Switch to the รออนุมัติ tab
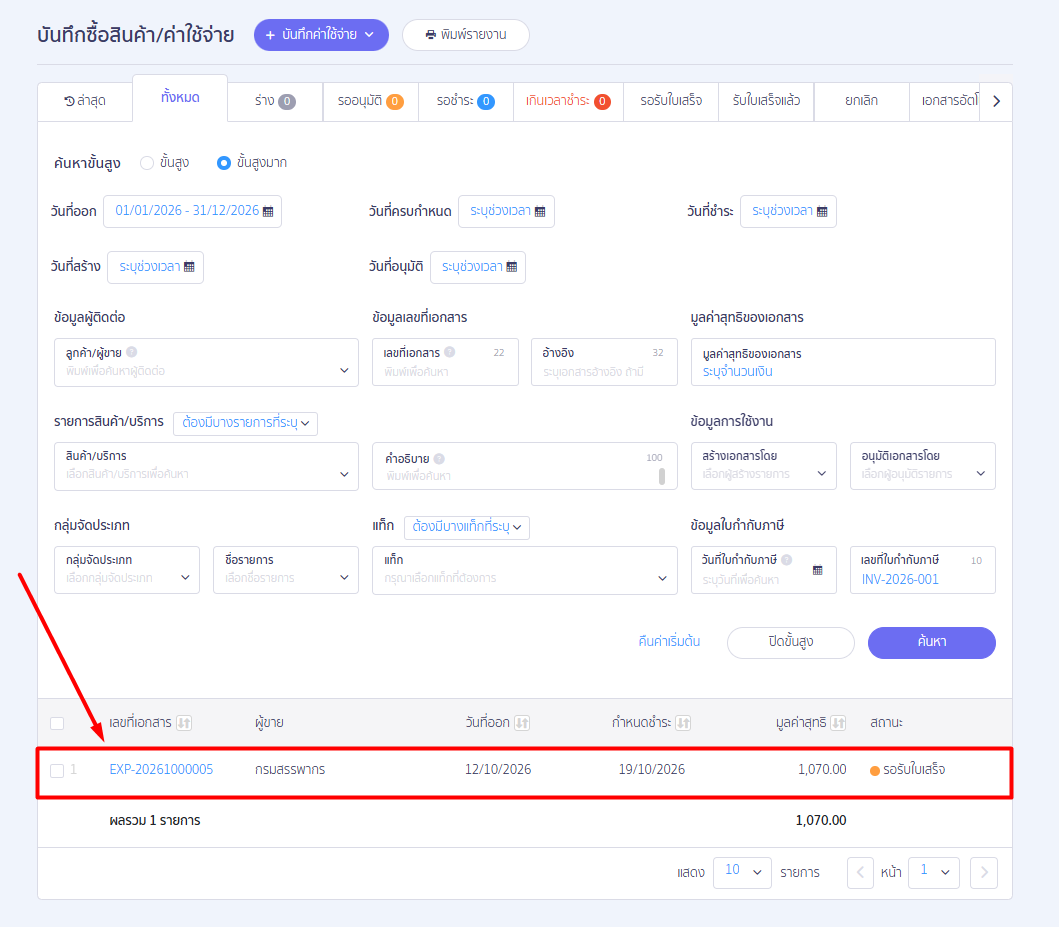 pos(371,101)
